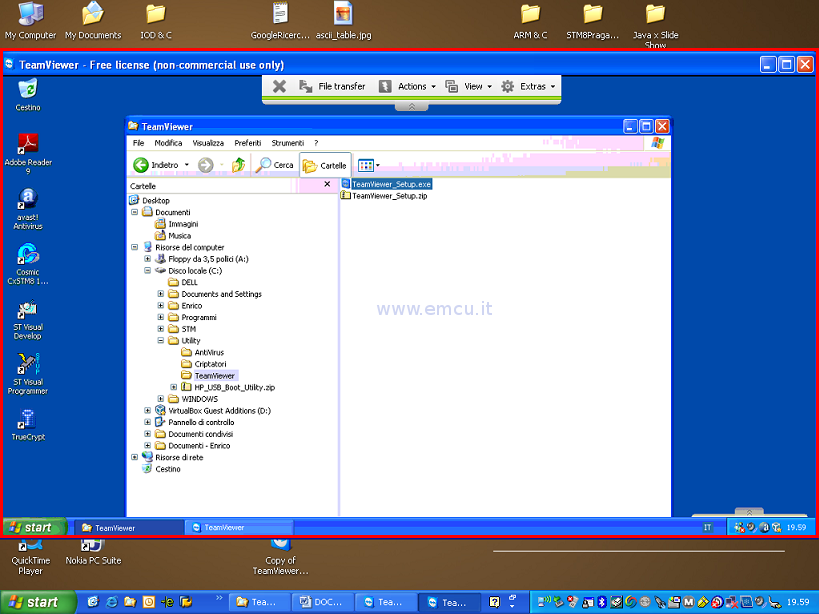Open the ? help menu
Screen dimensions: 819x614
(316, 143)
